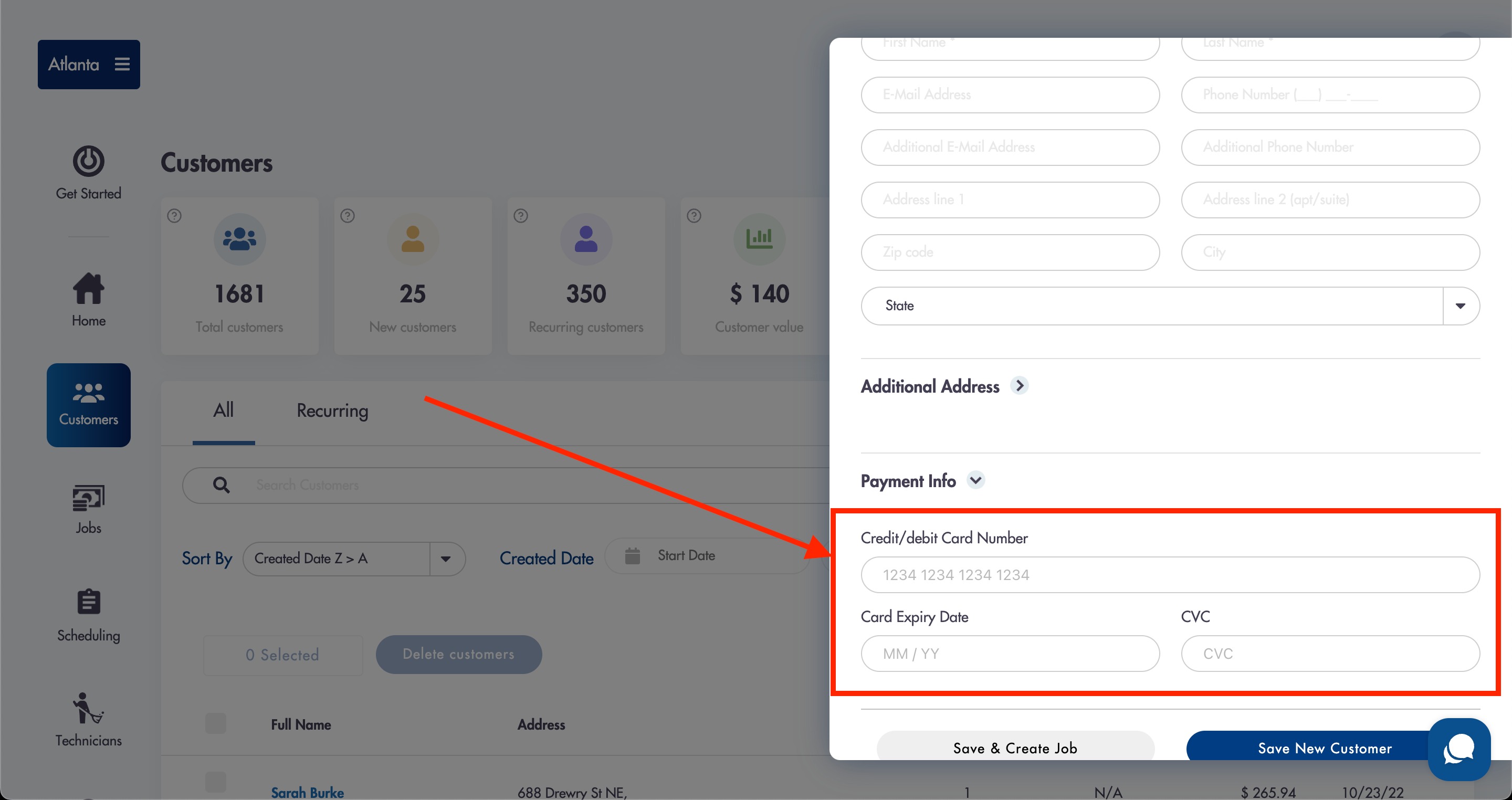Select the All customers tab
Image resolution: width=1512 pixels, height=800 pixels.
click(223, 409)
